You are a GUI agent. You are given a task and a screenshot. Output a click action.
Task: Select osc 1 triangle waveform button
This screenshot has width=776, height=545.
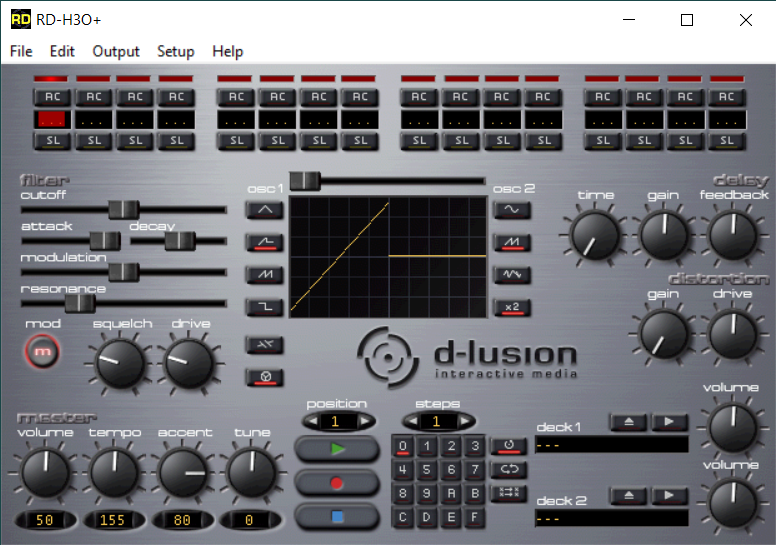click(x=265, y=210)
